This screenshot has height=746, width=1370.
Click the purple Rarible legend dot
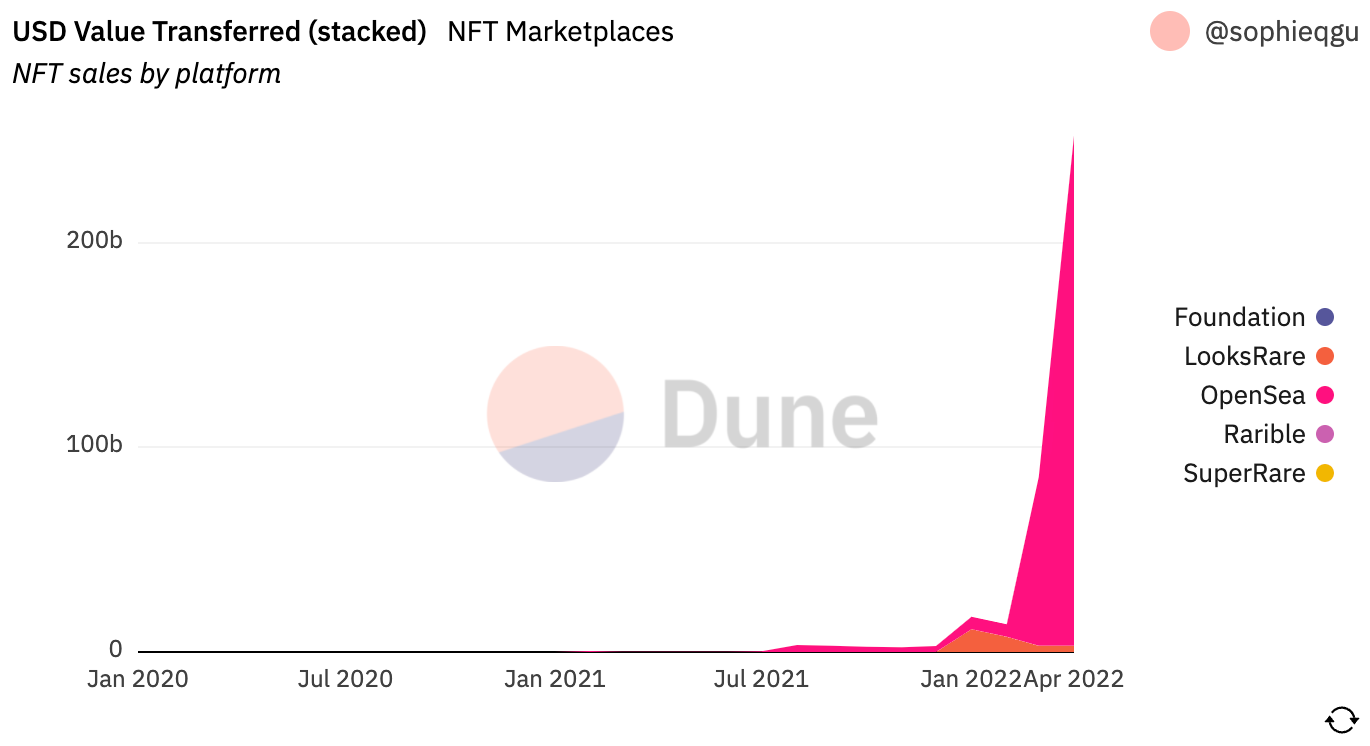tap(1325, 434)
